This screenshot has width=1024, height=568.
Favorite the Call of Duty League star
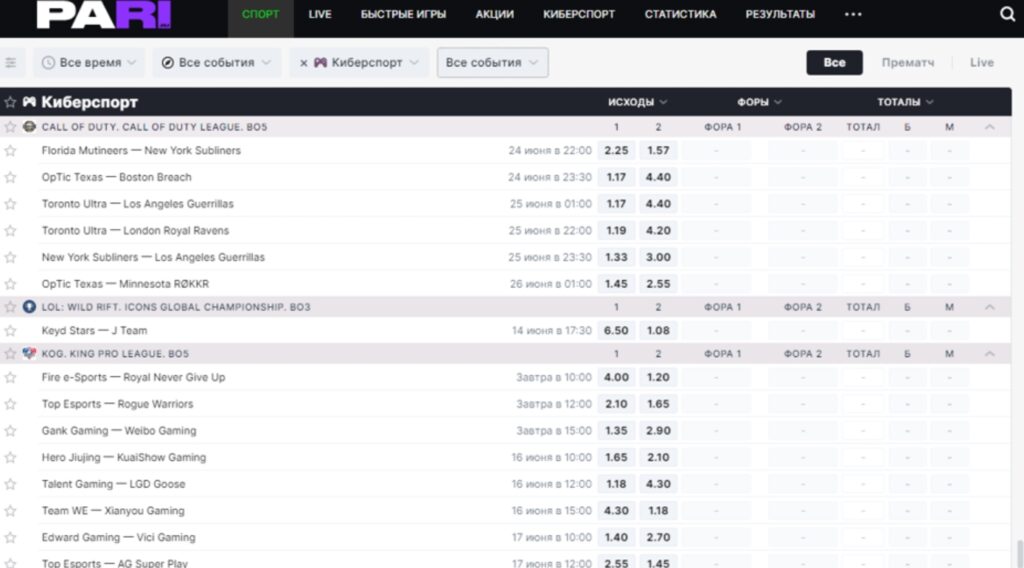[x=10, y=127]
